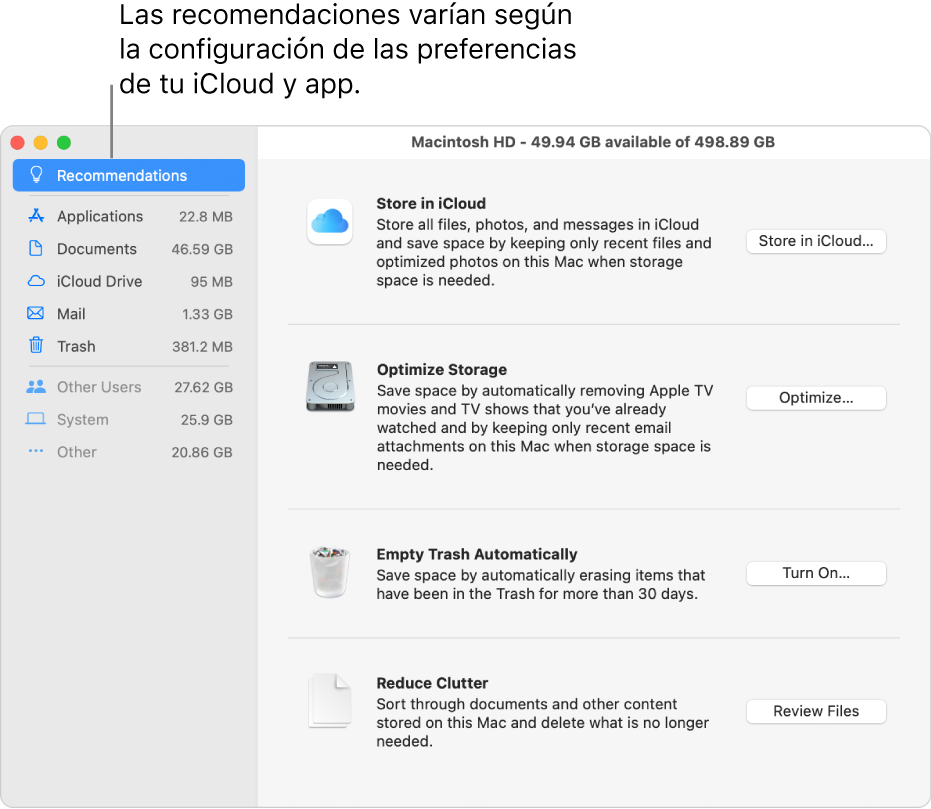The width and height of the screenshot is (931, 809).
Task: Zoom window with the green button
Action: (x=64, y=142)
